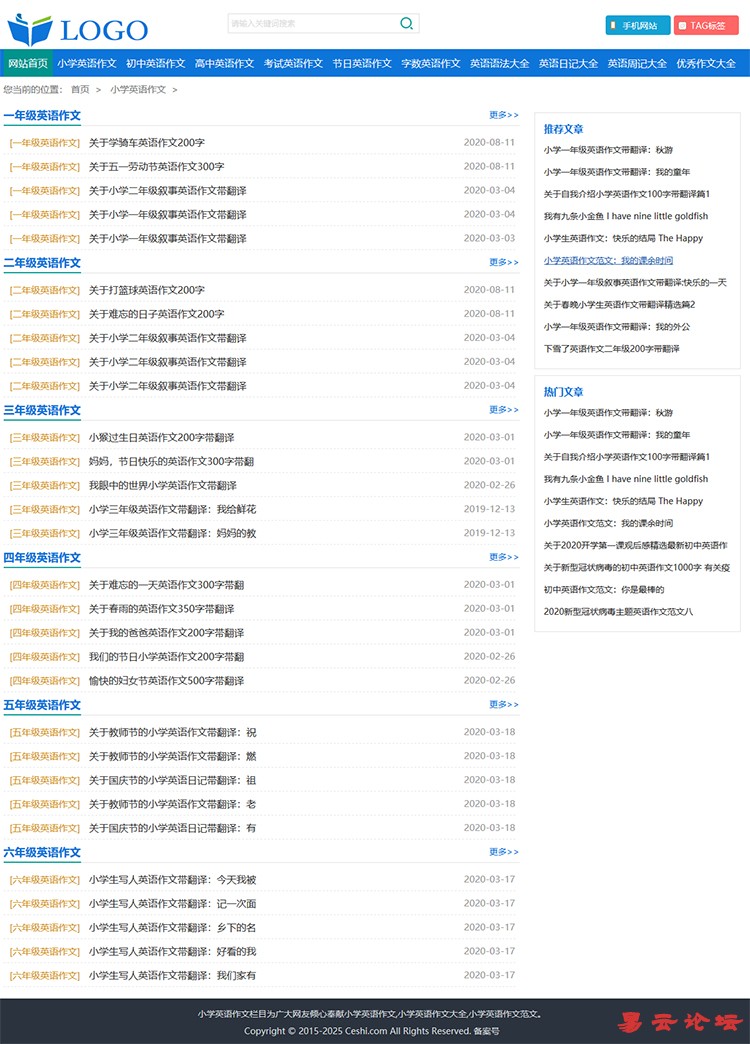Click 更多>> beside 五年级英语作文
Screen dimensions: 750x1044
(504, 704)
